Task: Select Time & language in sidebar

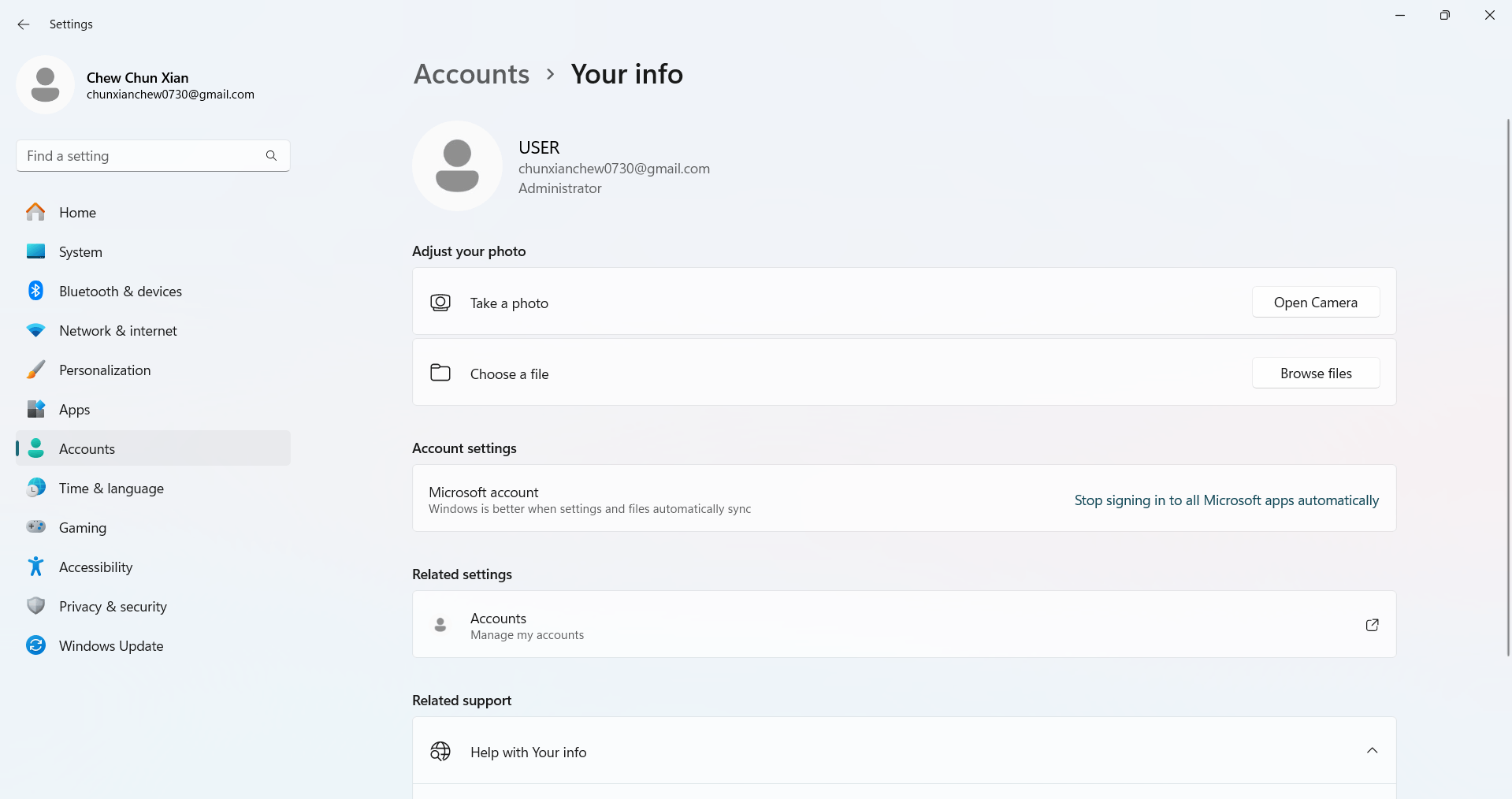Action: 153,488
